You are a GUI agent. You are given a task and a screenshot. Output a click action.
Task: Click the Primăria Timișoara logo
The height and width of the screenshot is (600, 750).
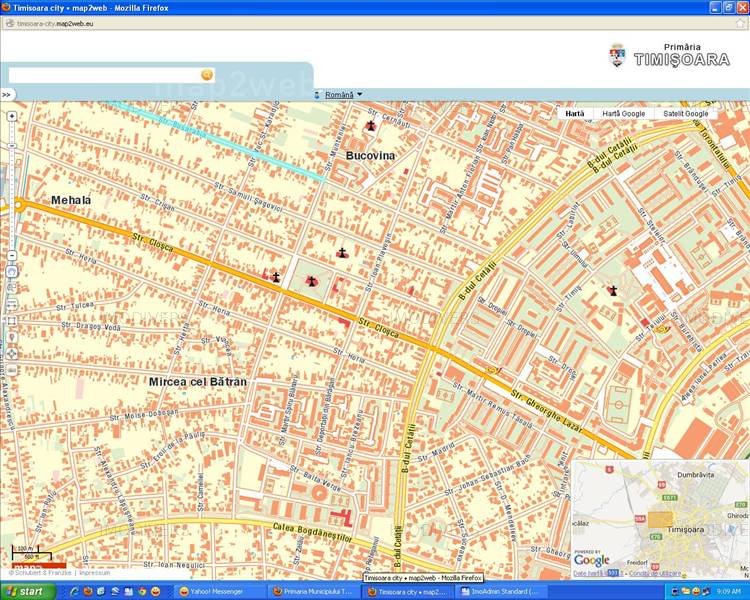(x=669, y=55)
